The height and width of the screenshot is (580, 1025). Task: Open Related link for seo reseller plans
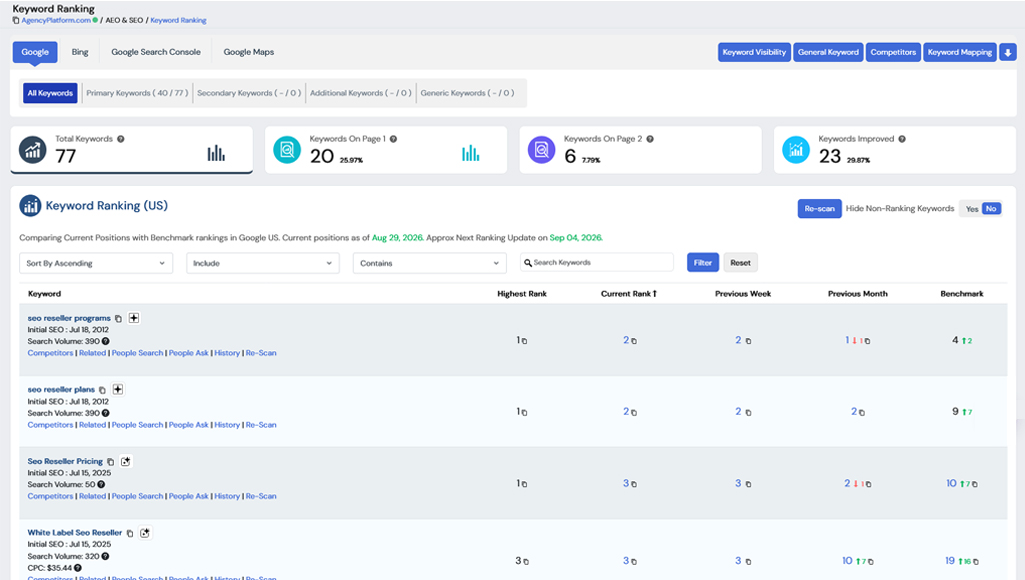92,425
